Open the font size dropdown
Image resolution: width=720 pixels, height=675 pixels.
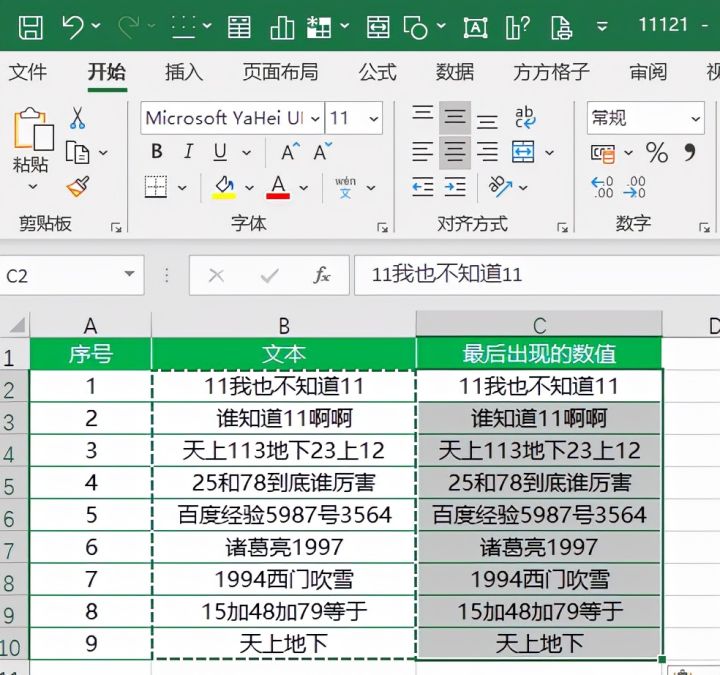pyautogui.click(x=373, y=118)
